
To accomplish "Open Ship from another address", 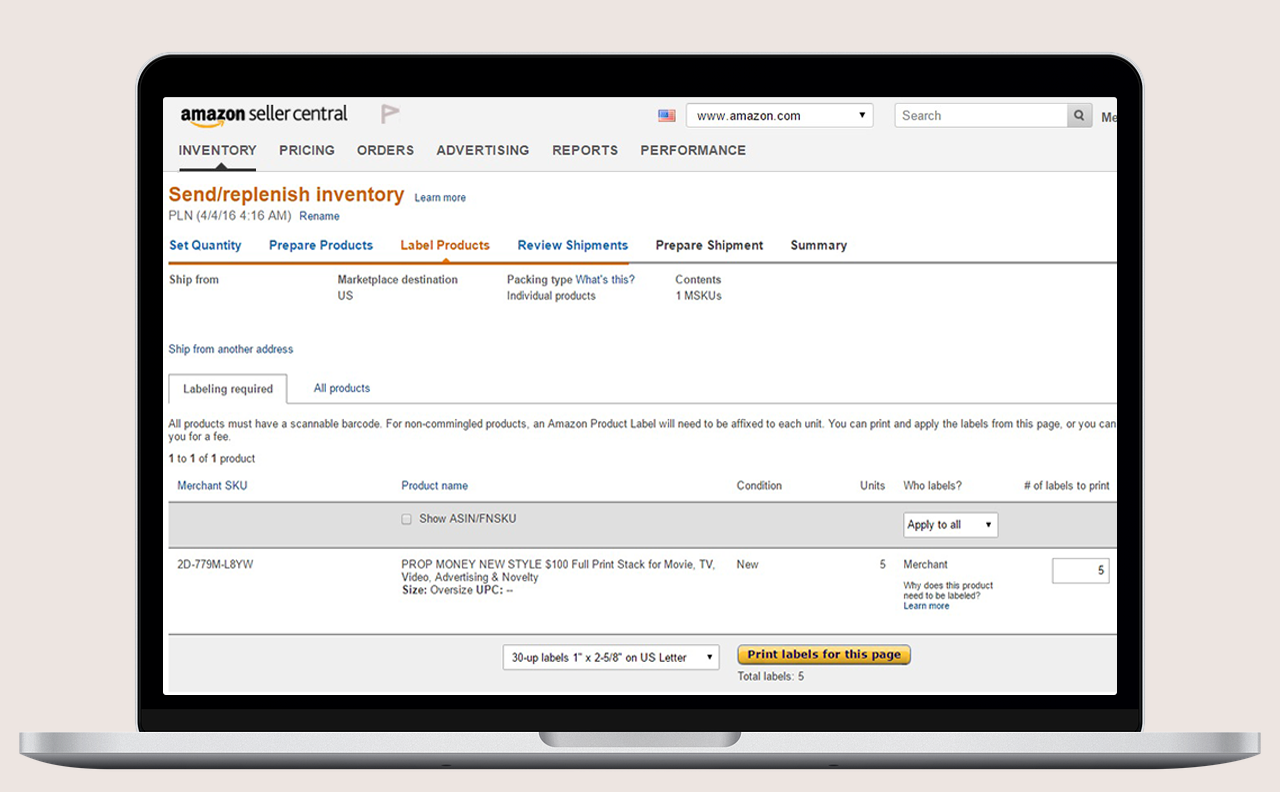I will coord(231,348).
